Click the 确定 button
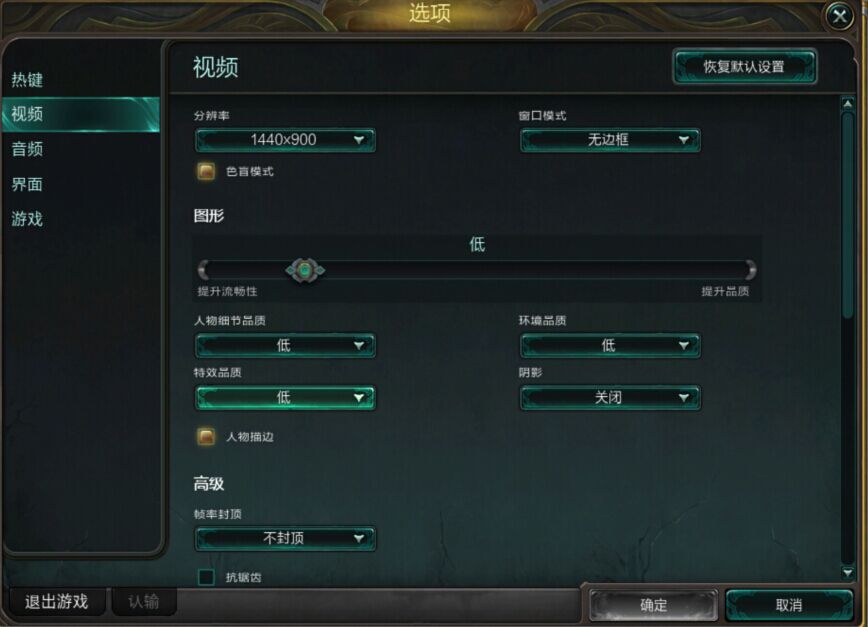 click(x=653, y=605)
